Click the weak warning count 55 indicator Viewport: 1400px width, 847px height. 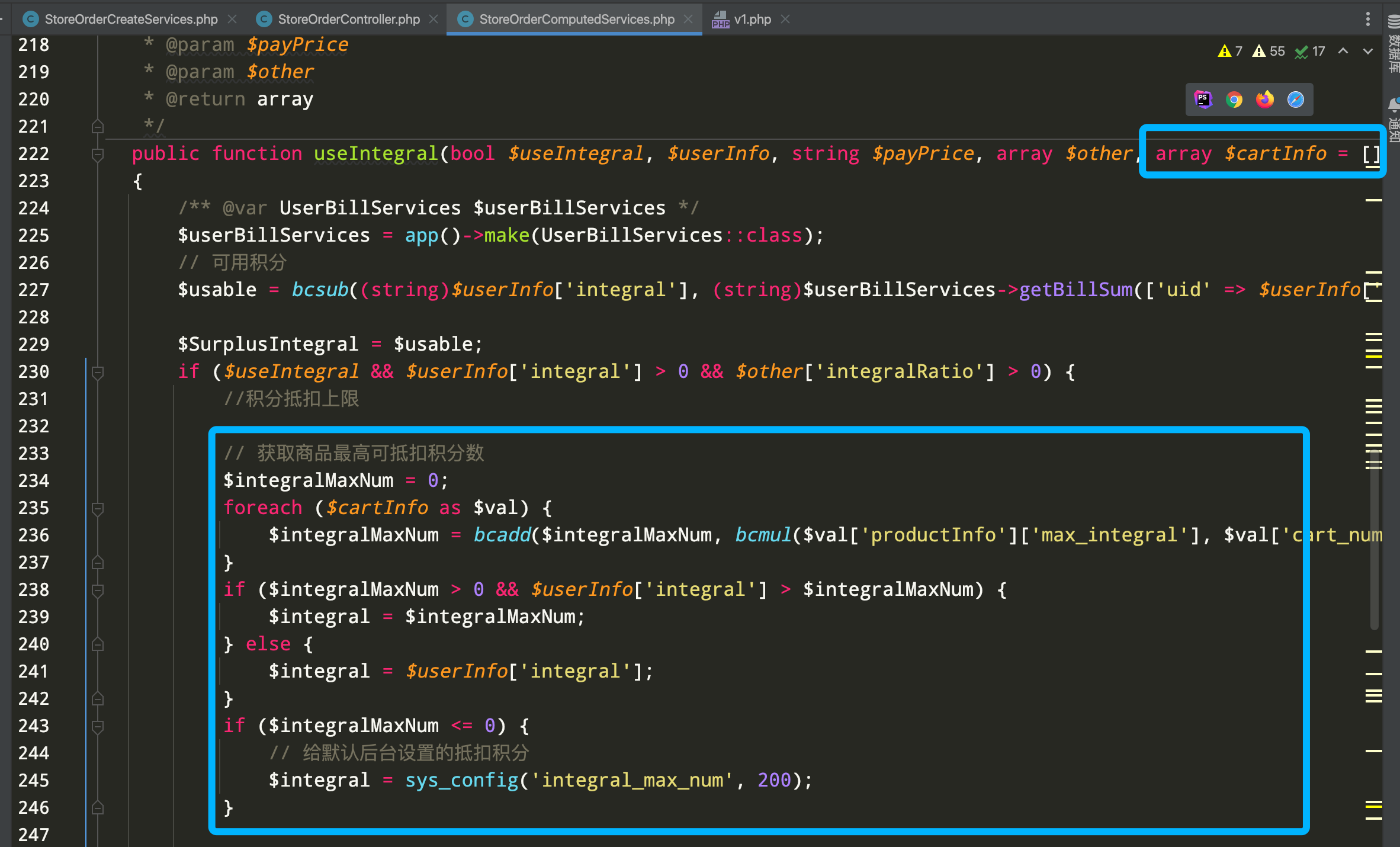(1269, 52)
